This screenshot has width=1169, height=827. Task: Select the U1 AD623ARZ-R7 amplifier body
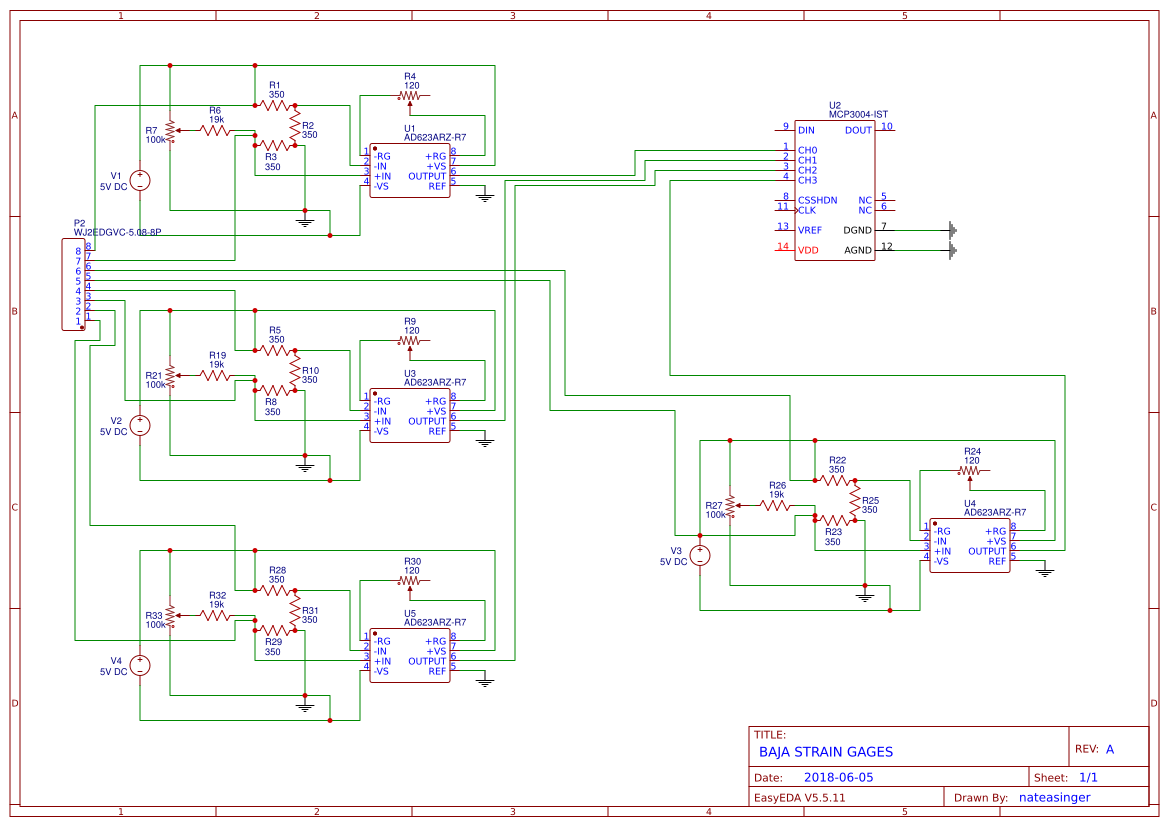[410, 171]
